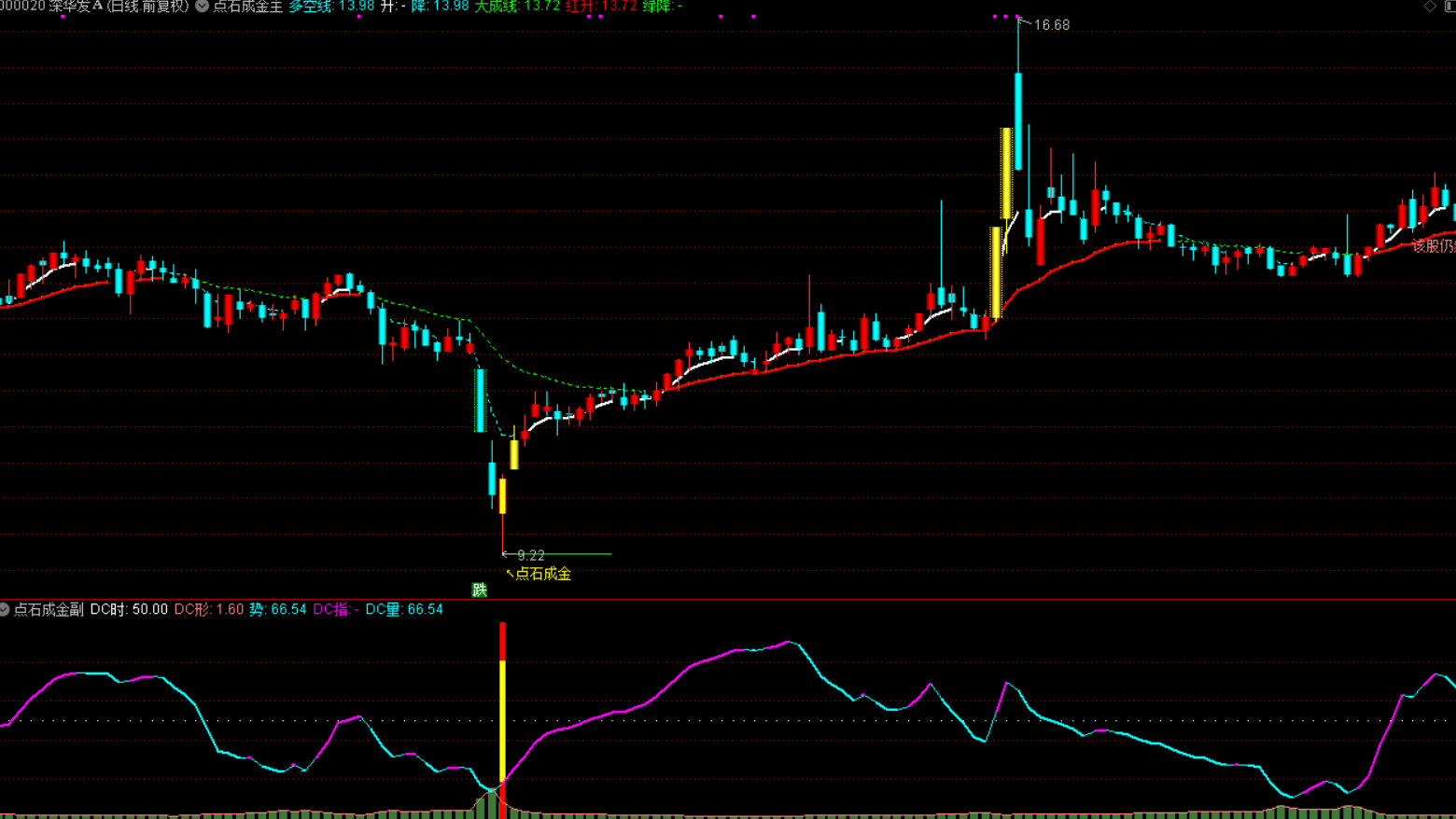Click the 红升: 13.72 readout
The image size is (1456, 819).
601,7
